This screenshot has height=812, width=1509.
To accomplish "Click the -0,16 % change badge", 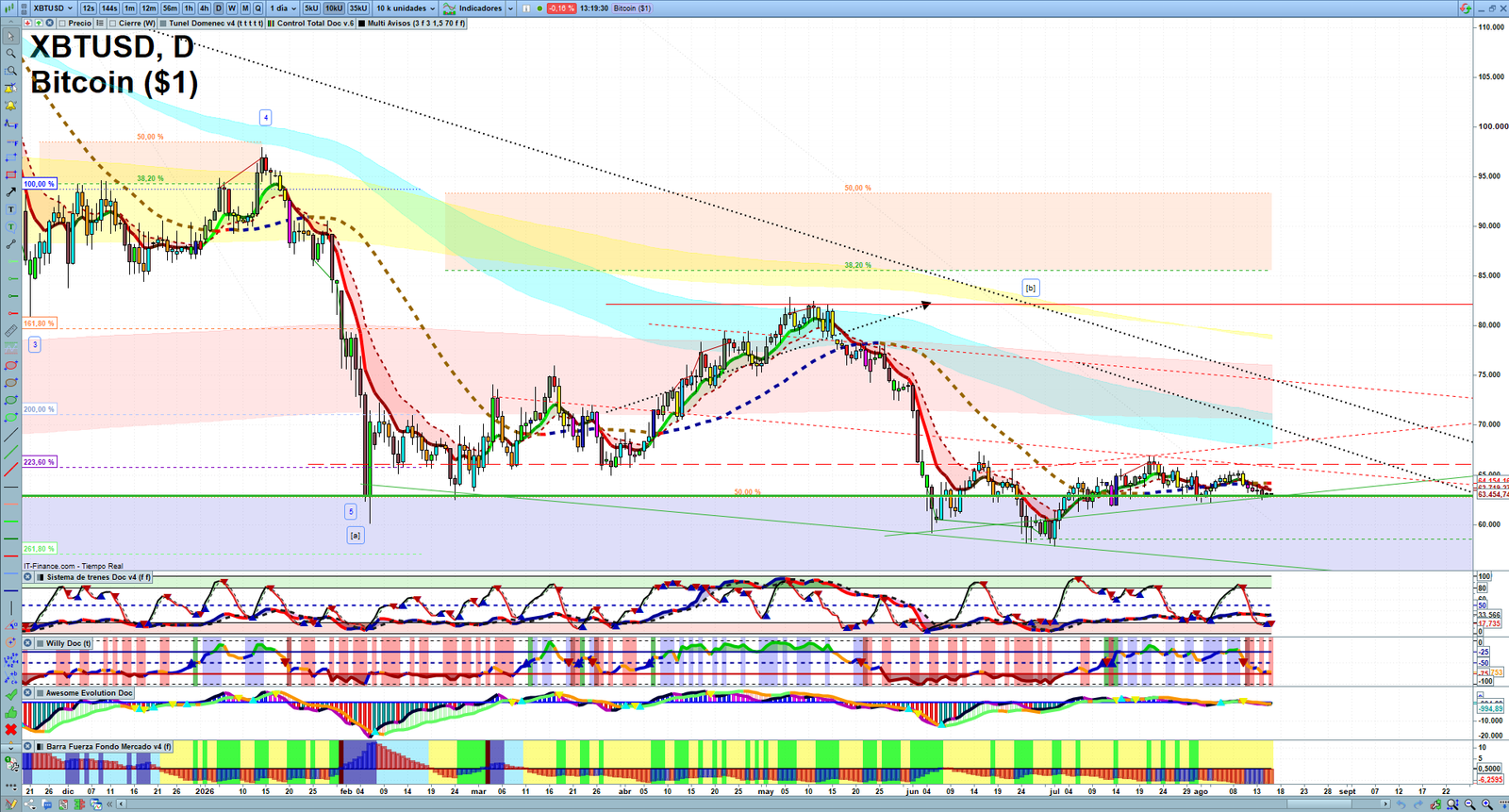I will [562, 8].
